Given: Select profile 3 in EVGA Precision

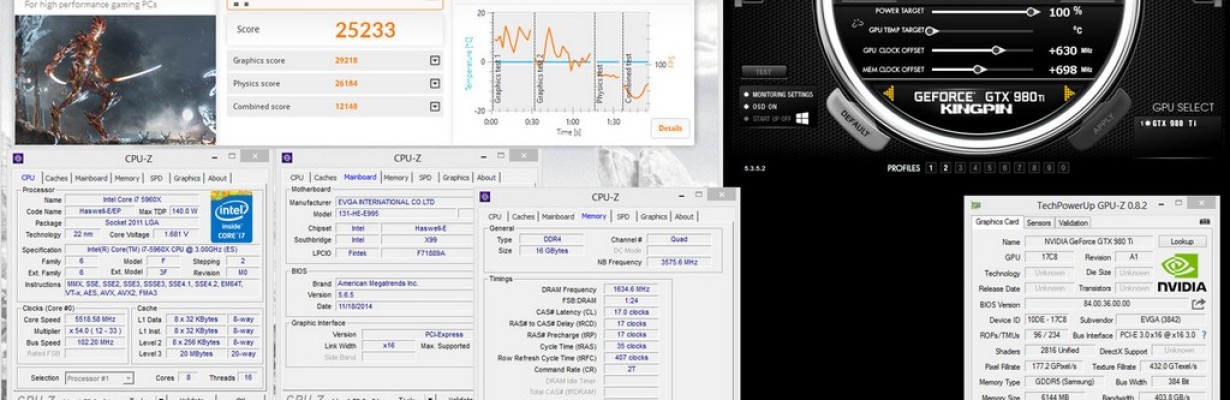Looking at the screenshot, I should point(960,168).
